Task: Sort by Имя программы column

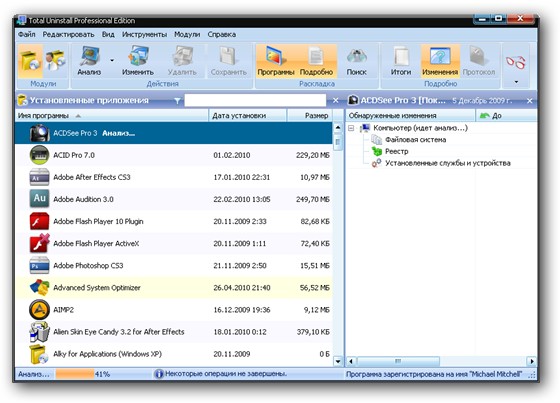Action: (x=111, y=115)
